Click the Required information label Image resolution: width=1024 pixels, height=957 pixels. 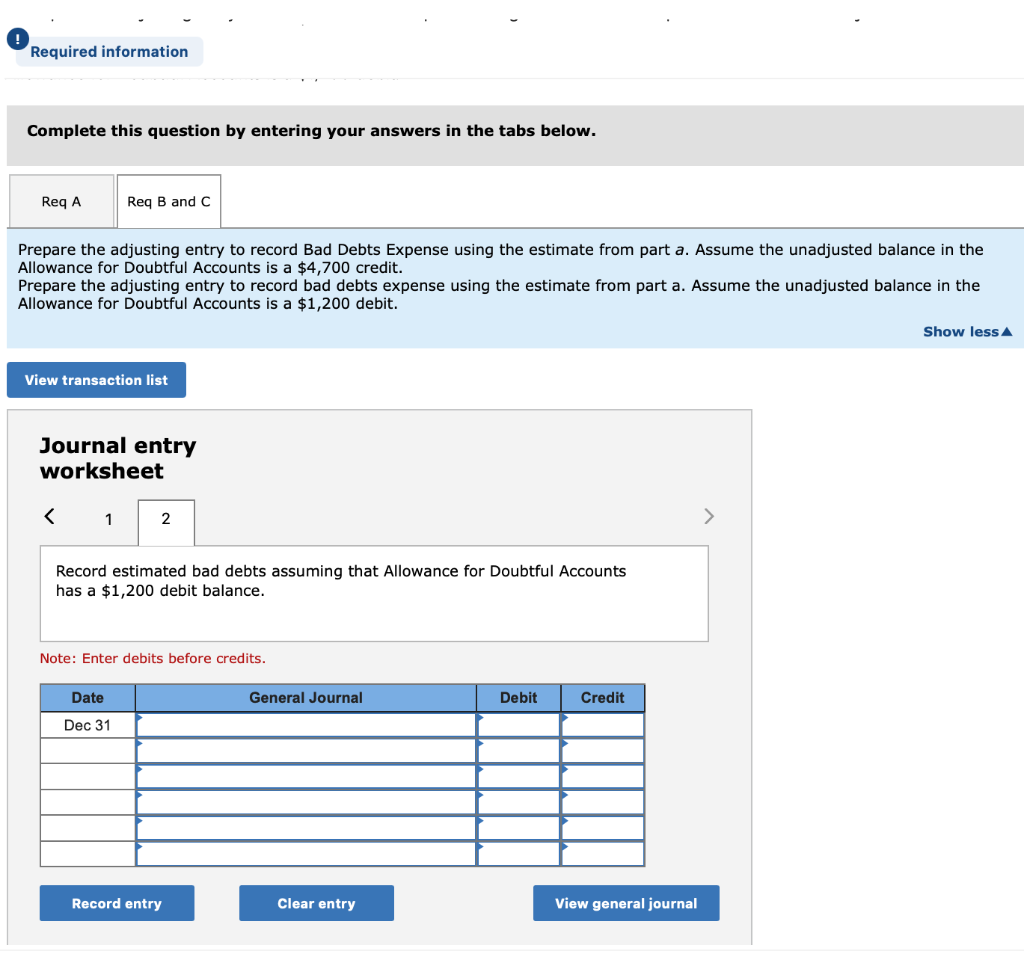pos(109,52)
